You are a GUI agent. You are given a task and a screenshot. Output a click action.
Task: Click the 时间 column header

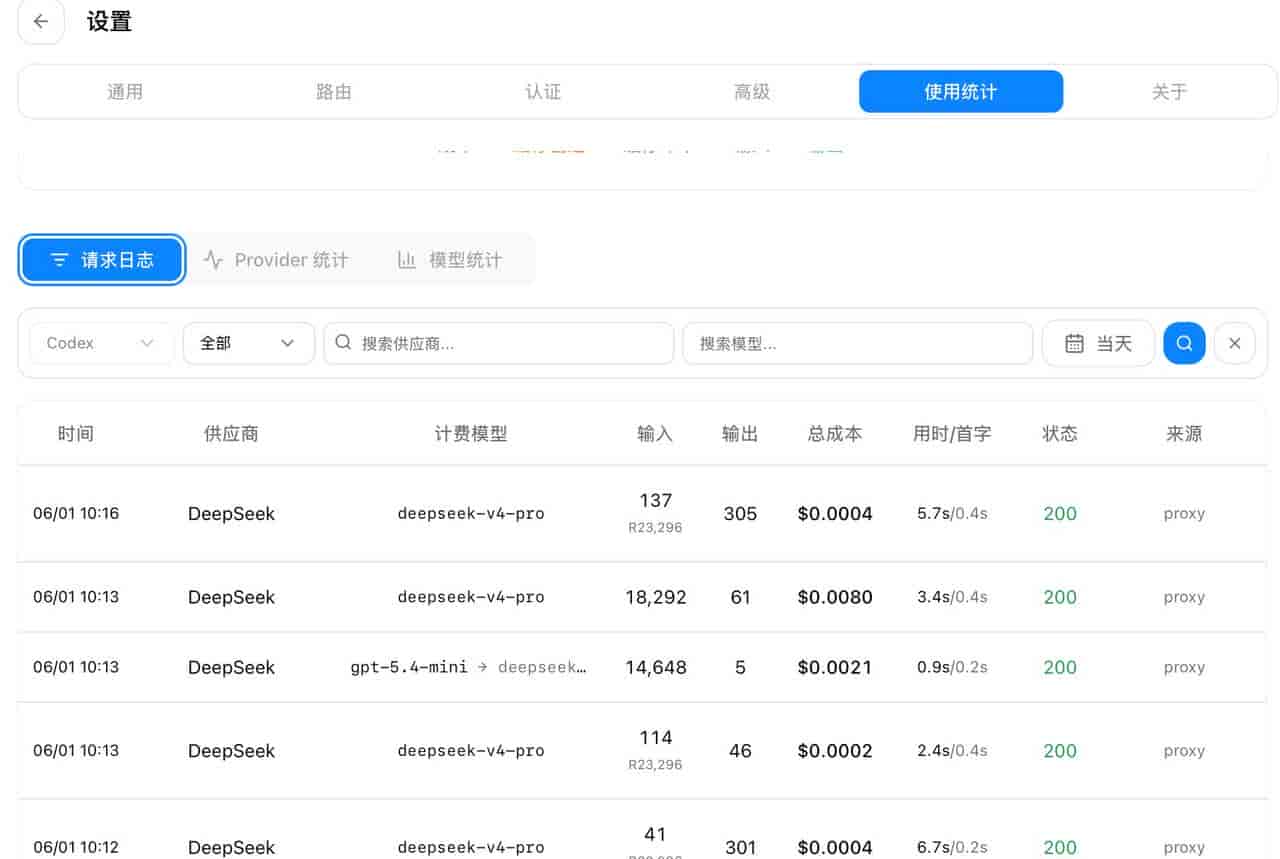click(76, 434)
